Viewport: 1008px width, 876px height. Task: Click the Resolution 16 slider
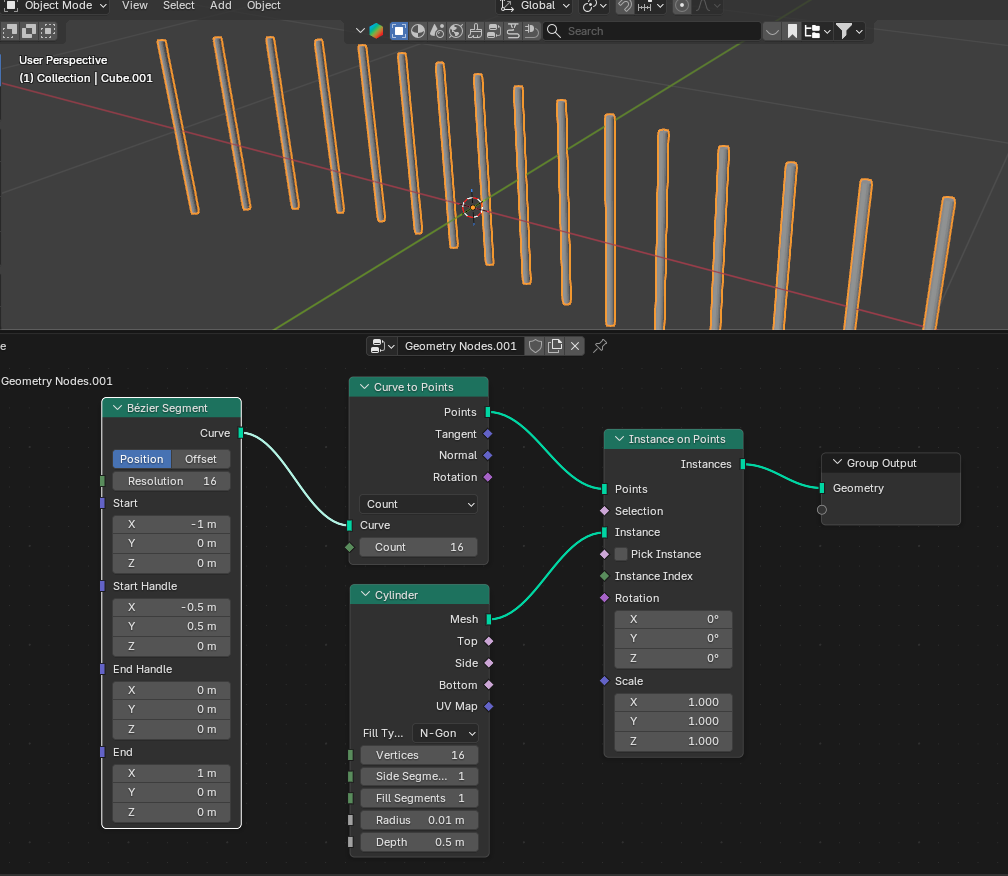coord(172,481)
